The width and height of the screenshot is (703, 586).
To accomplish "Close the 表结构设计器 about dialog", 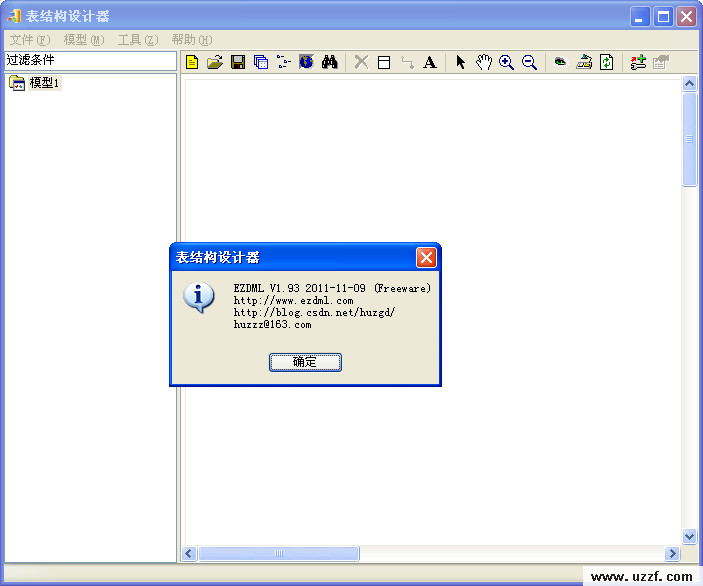I will coord(426,258).
